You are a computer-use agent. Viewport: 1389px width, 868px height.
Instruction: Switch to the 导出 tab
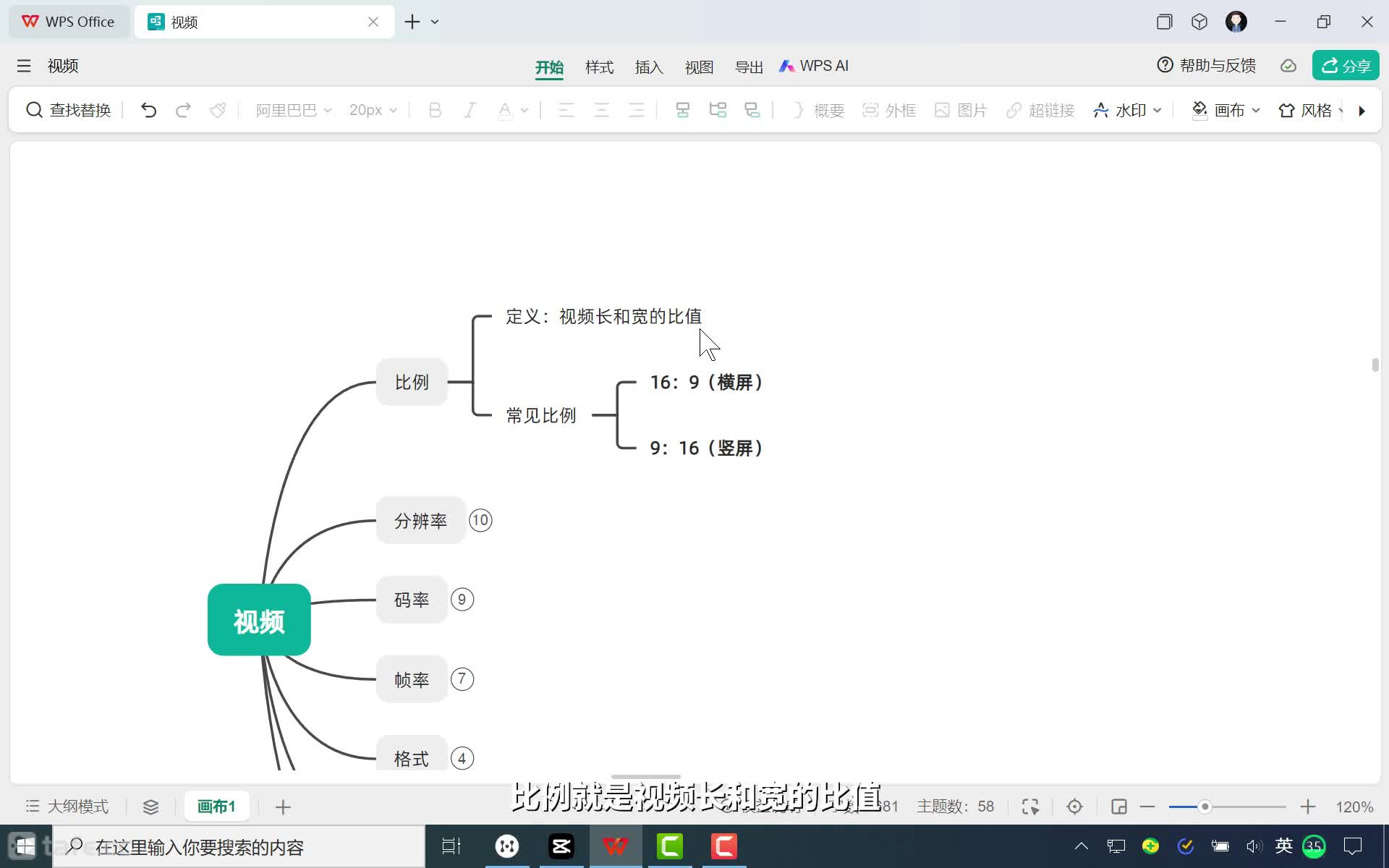pyautogui.click(x=749, y=67)
